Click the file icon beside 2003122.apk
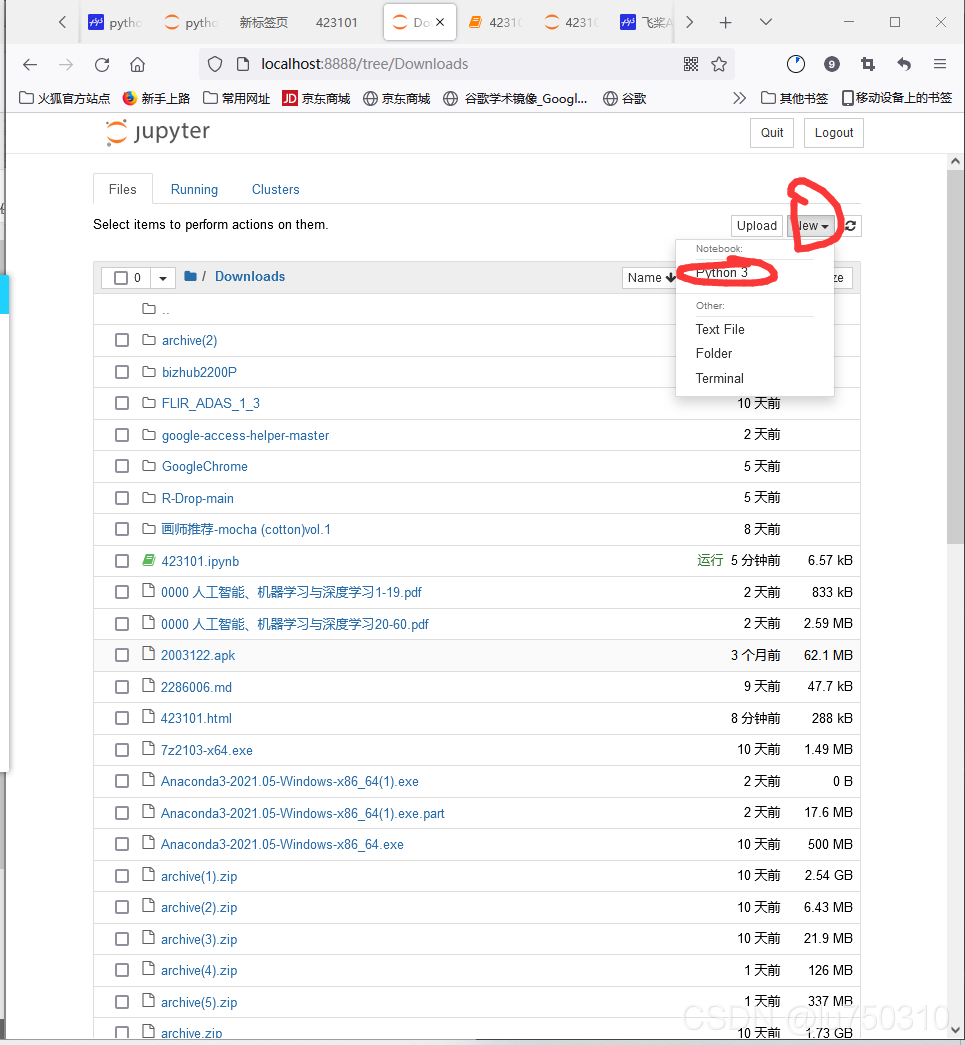 coord(148,654)
